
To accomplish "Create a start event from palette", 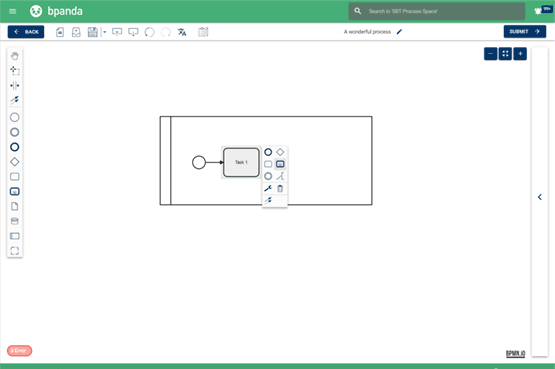I will pos(15,117).
